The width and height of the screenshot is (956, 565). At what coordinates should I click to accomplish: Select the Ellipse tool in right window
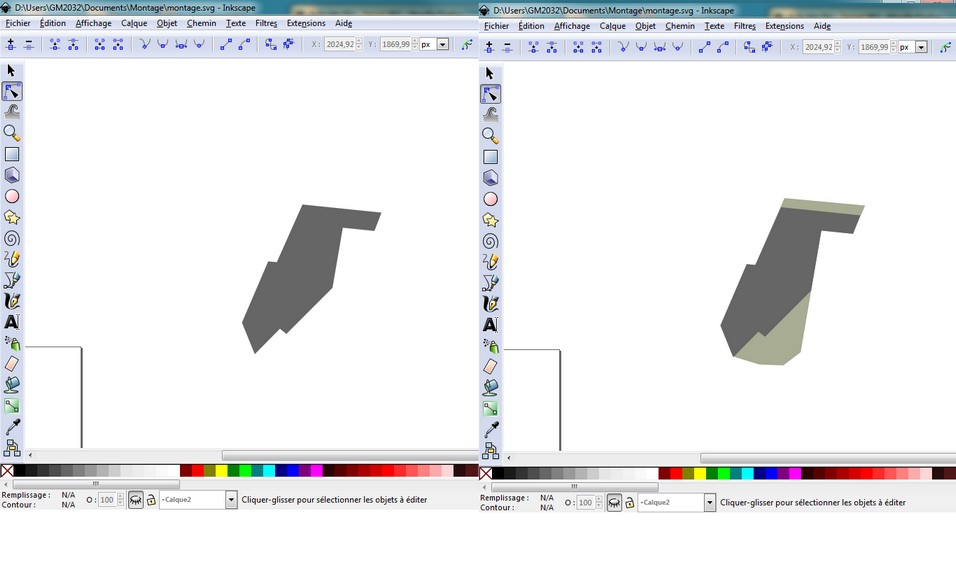490,199
